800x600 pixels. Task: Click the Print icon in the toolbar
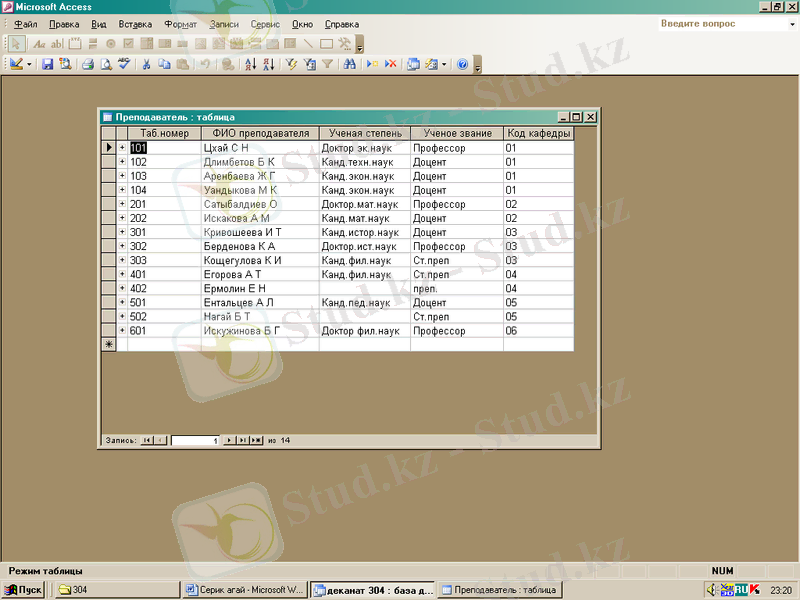point(88,64)
